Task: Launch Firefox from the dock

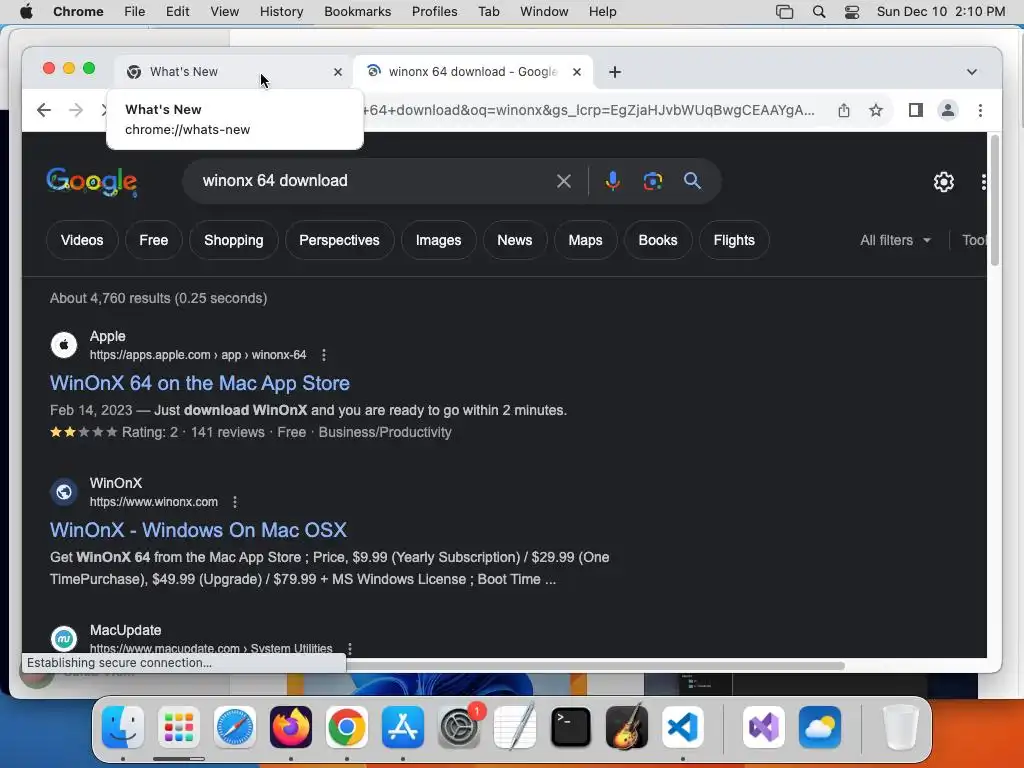Action: tap(291, 728)
